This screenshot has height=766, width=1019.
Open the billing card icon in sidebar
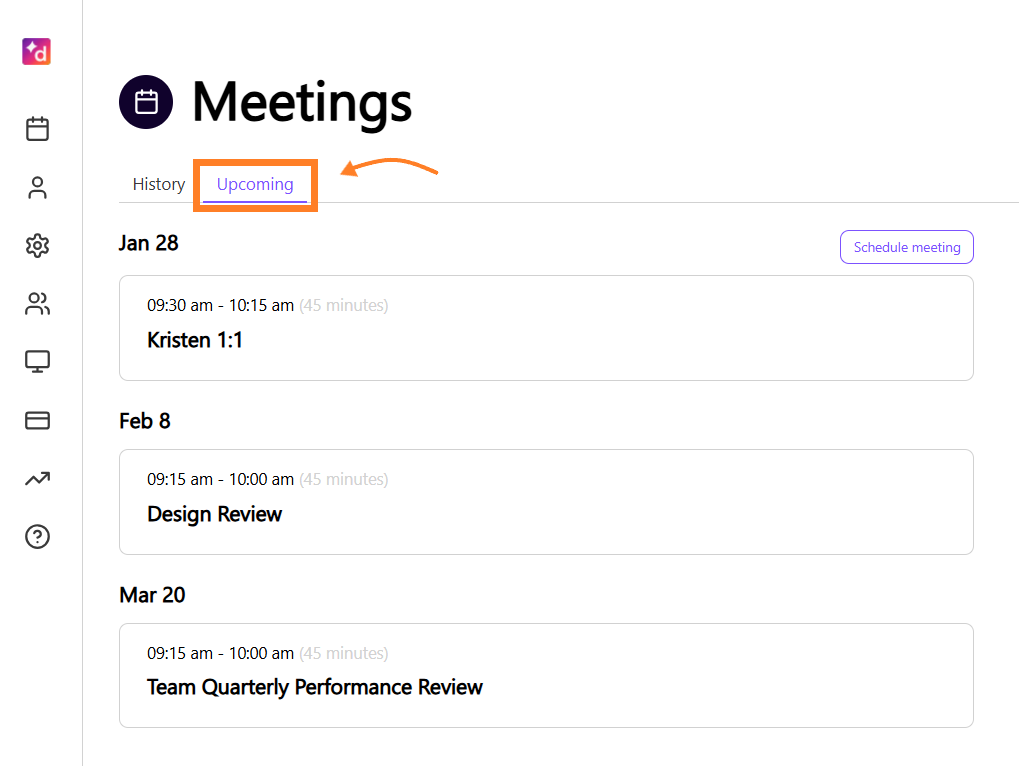point(37,420)
